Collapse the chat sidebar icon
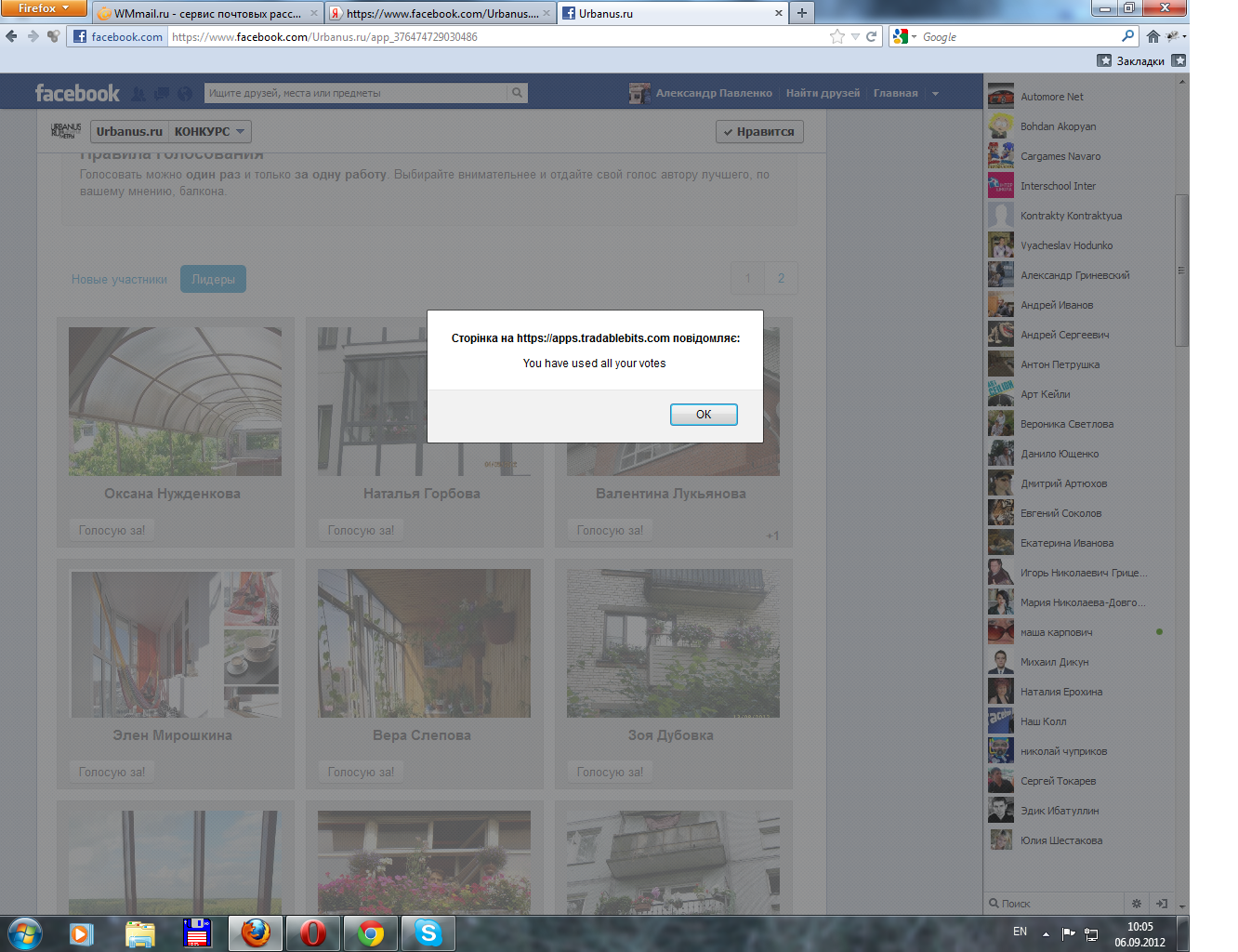 [x=1162, y=904]
